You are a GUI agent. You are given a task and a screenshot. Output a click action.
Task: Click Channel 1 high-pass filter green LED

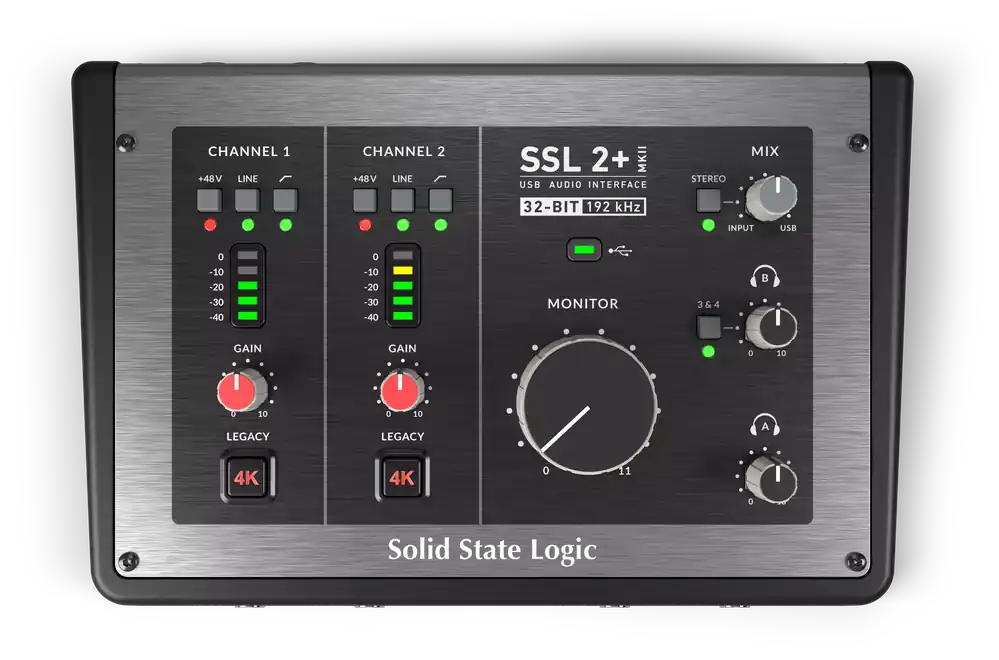coord(285,225)
